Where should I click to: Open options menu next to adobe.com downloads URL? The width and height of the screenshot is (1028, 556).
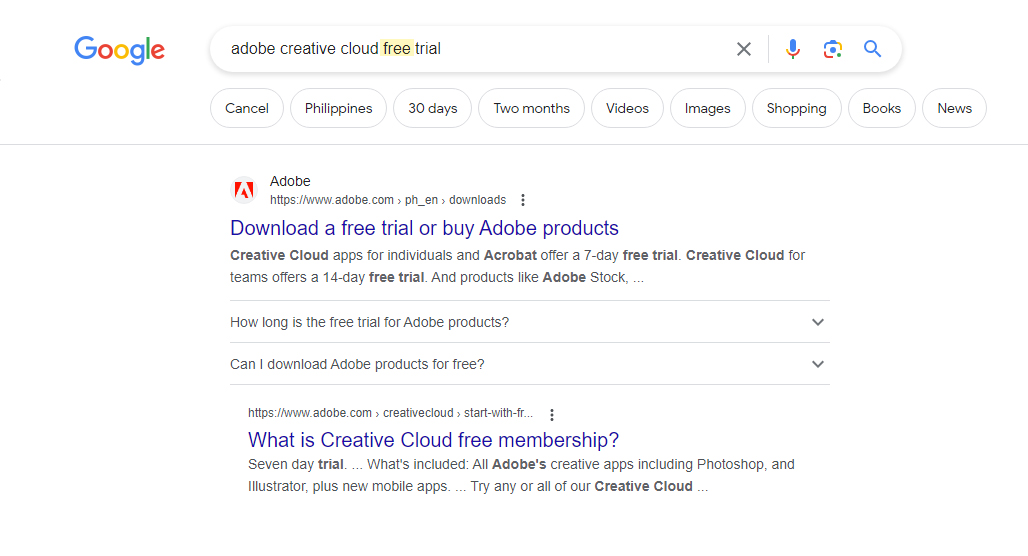(x=523, y=200)
